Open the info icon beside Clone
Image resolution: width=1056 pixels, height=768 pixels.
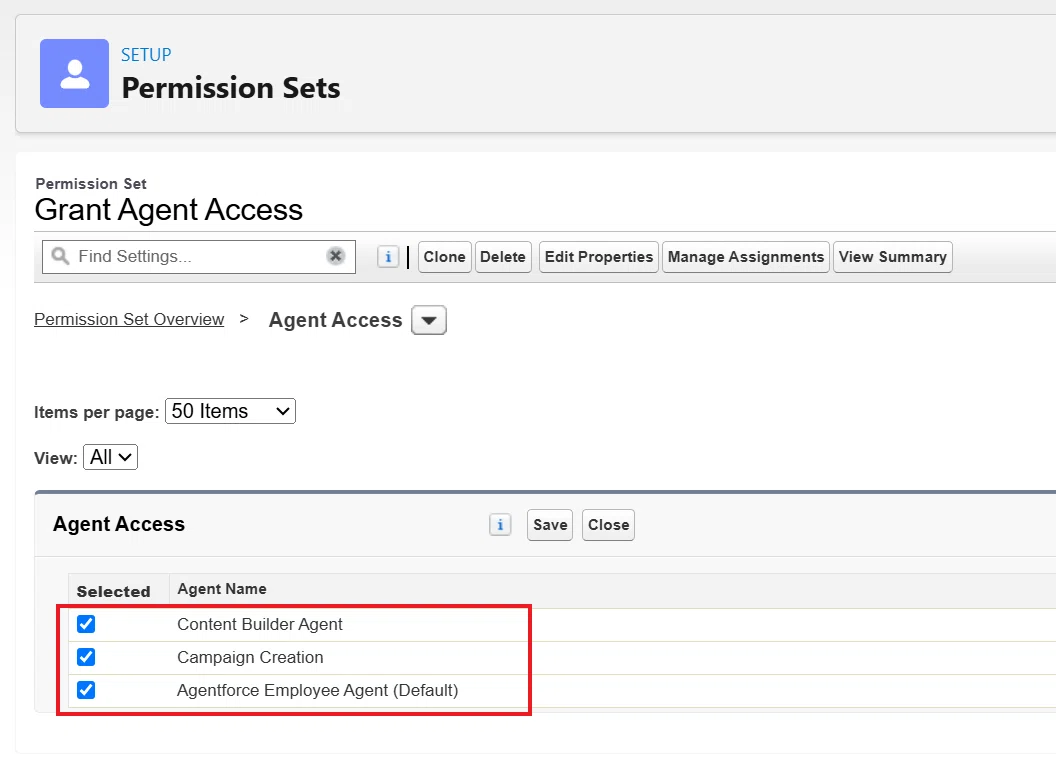388,257
